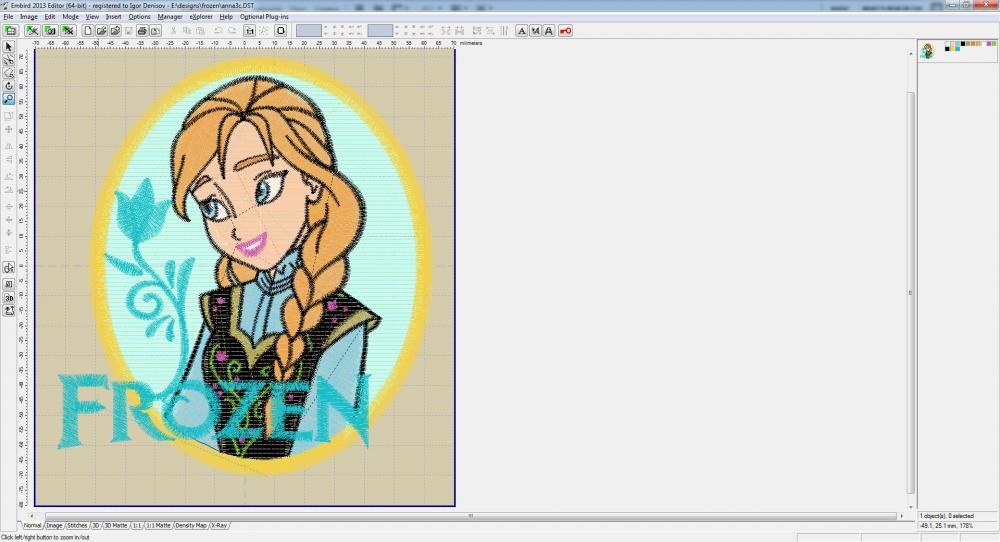Click the open file folder icon

[101, 31]
